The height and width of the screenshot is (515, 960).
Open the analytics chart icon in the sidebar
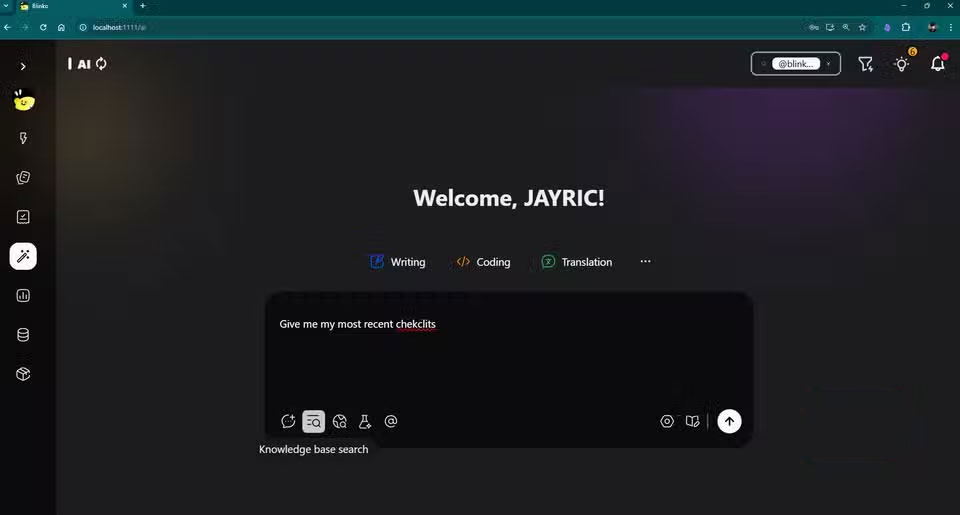point(23,296)
